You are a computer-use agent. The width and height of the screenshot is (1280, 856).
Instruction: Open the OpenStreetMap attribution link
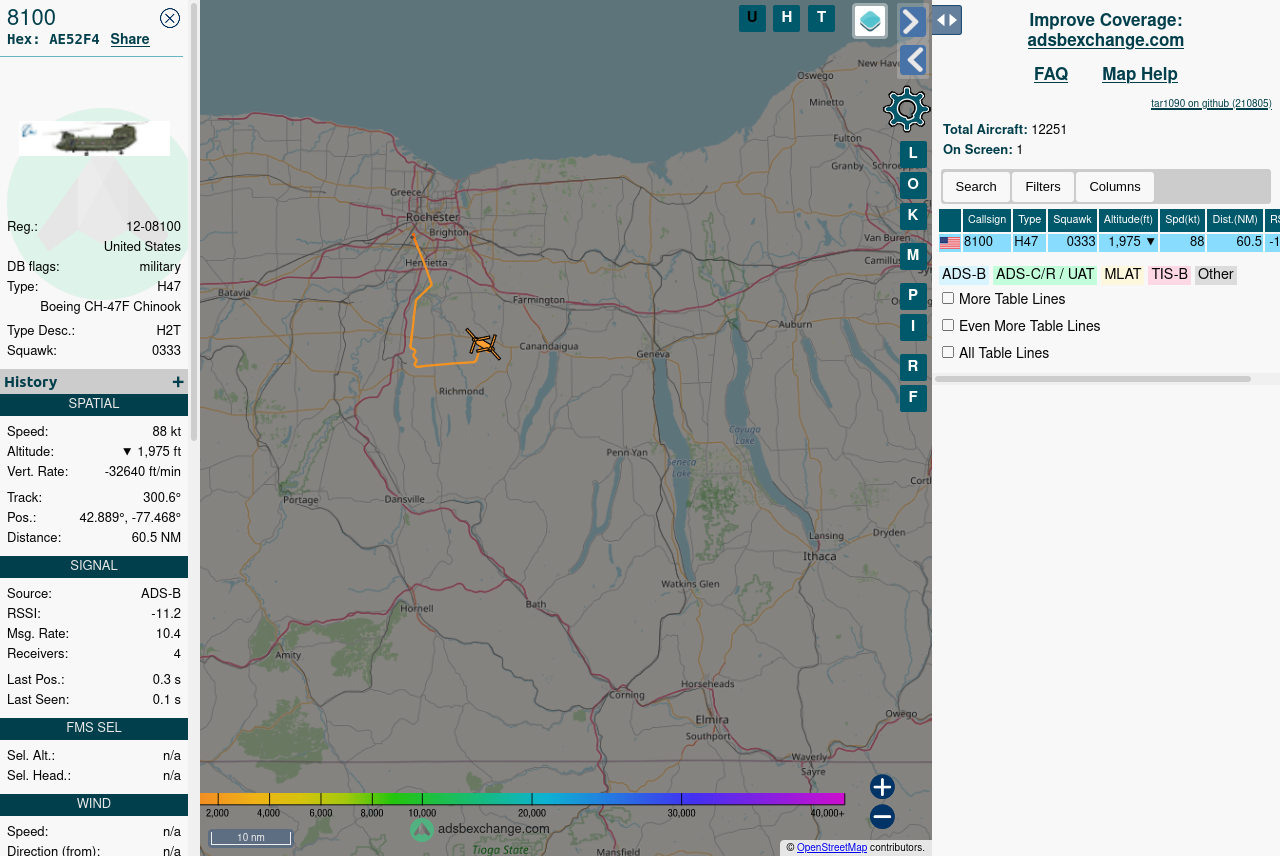click(x=832, y=848)
